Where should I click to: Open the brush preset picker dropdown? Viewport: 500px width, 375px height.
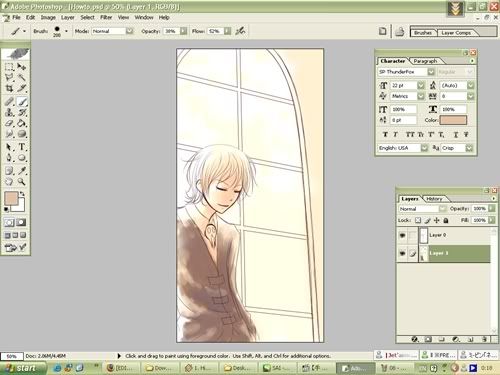(66, 31)
